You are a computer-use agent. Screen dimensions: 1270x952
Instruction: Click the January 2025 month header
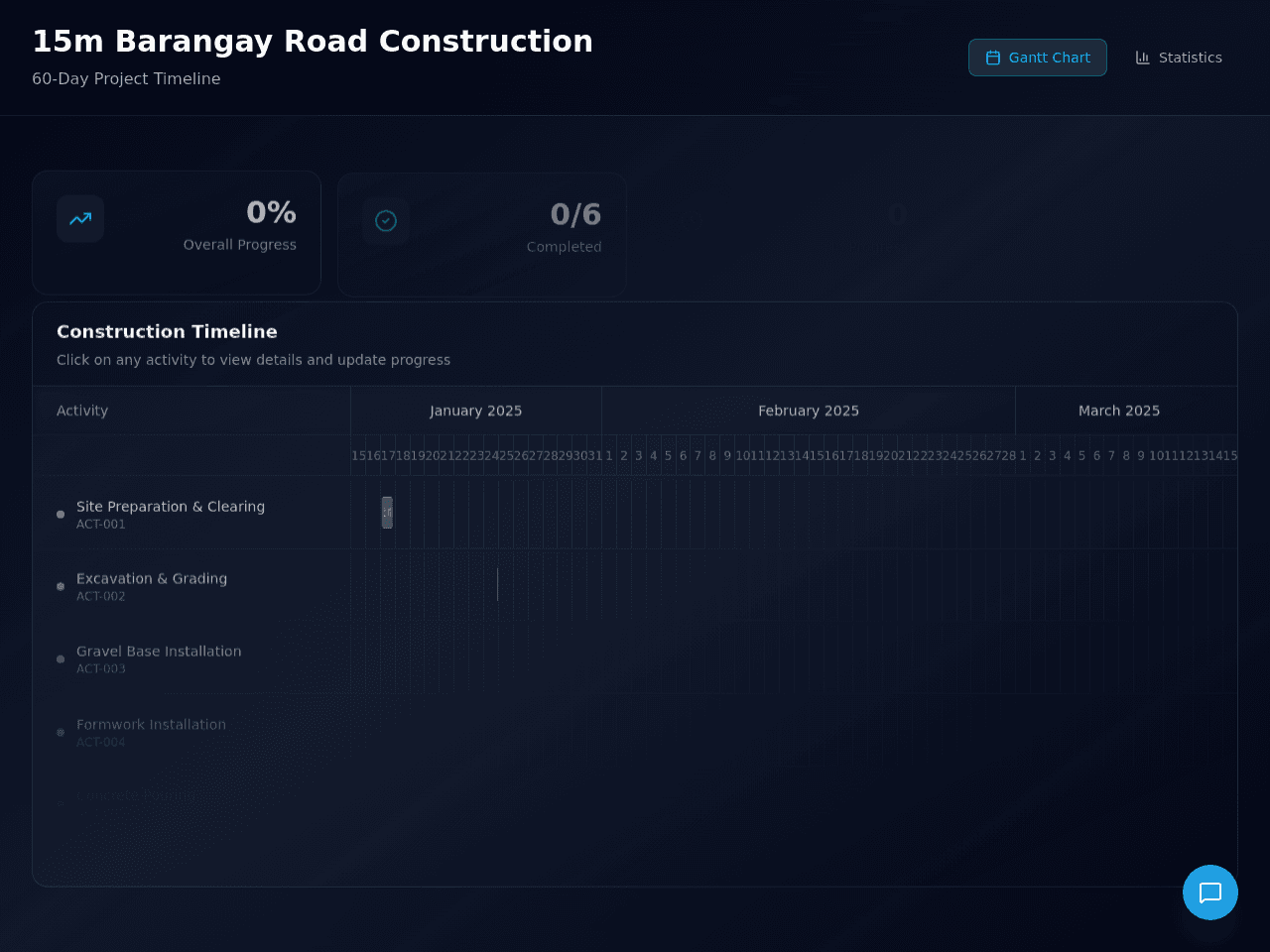pos(476,411)
